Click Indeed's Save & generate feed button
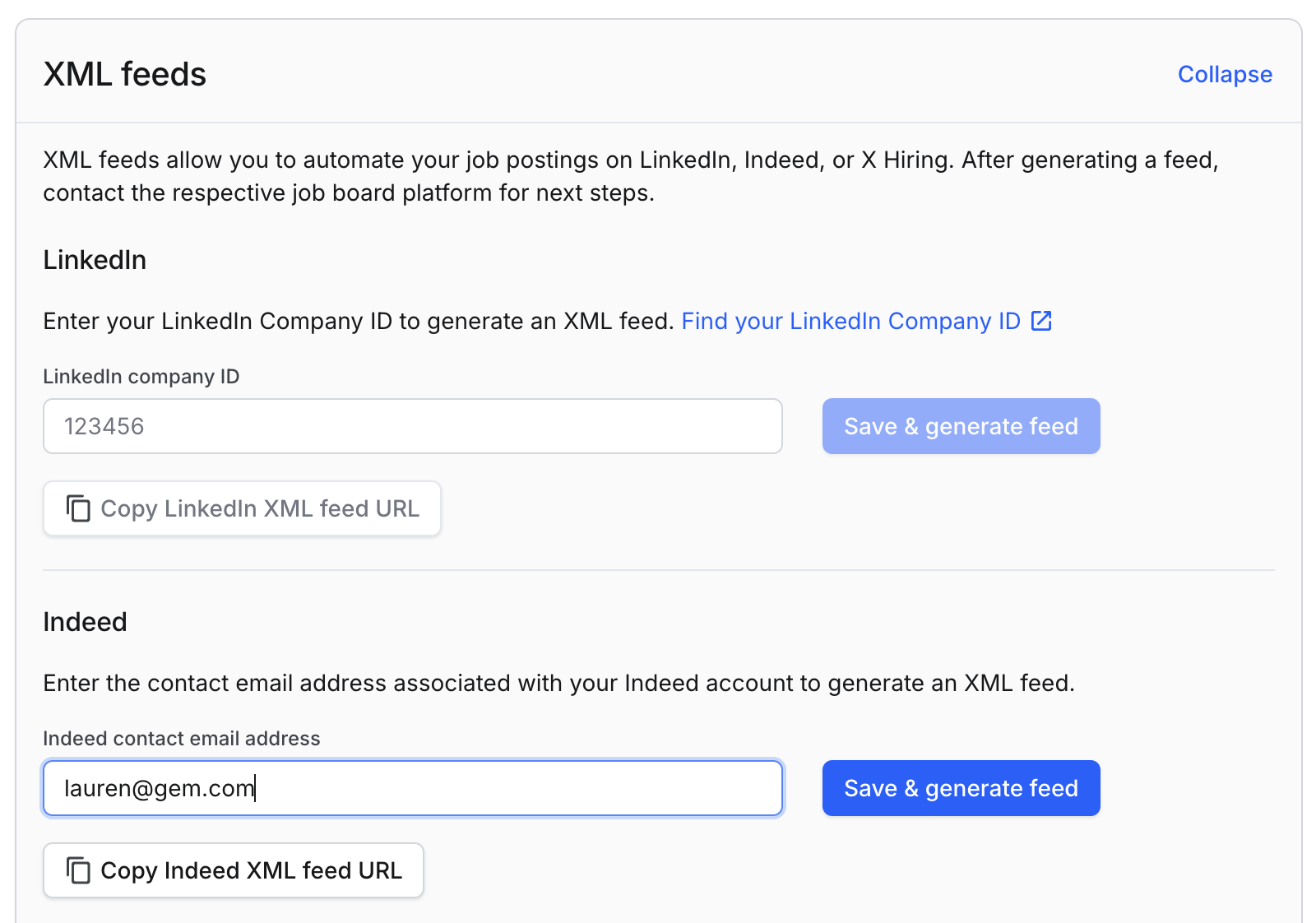The height and width of the screenshot is (923, 1316). (x=961, y=788)
